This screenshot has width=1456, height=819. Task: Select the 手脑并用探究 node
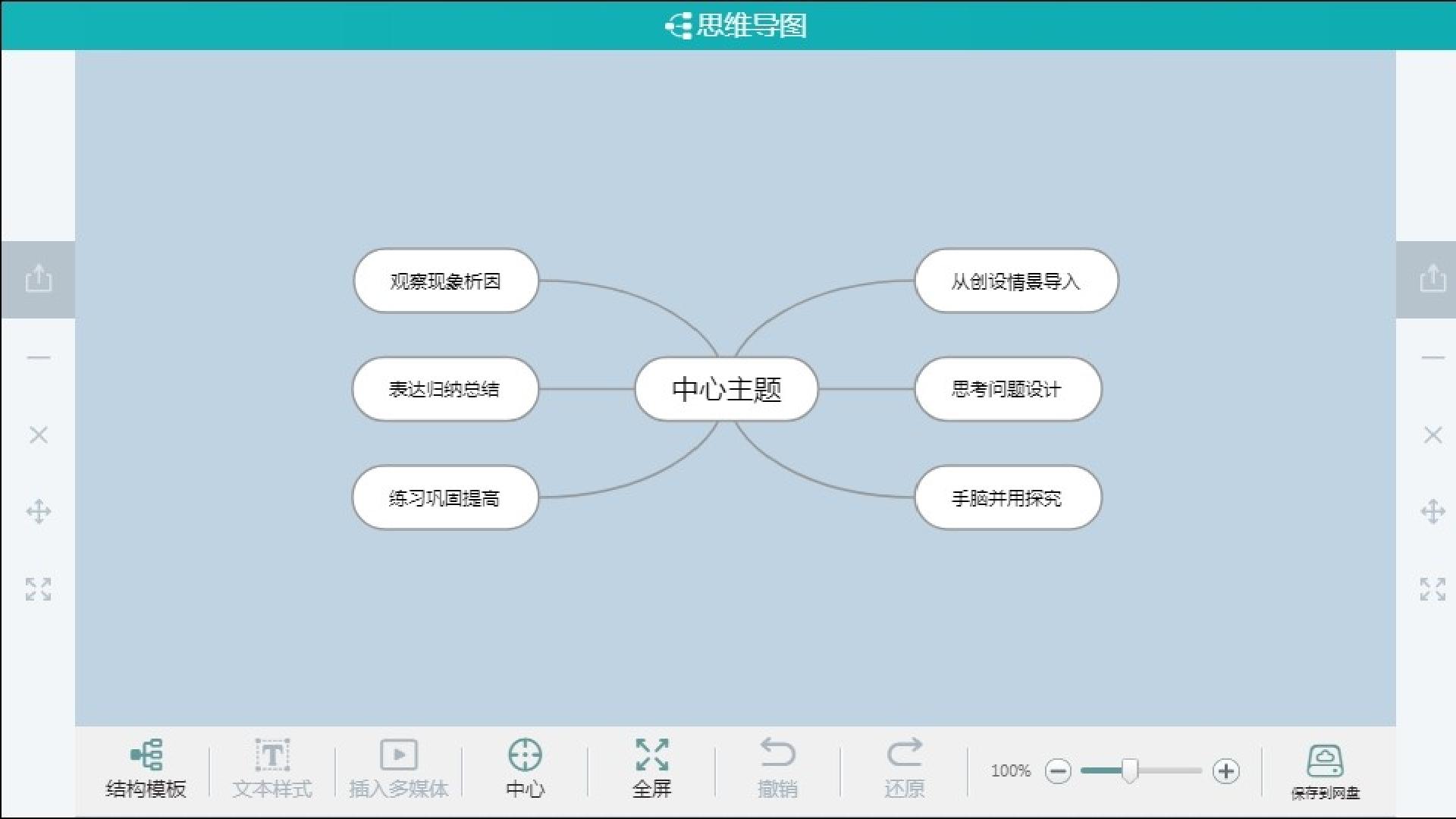click(1008, 497)
